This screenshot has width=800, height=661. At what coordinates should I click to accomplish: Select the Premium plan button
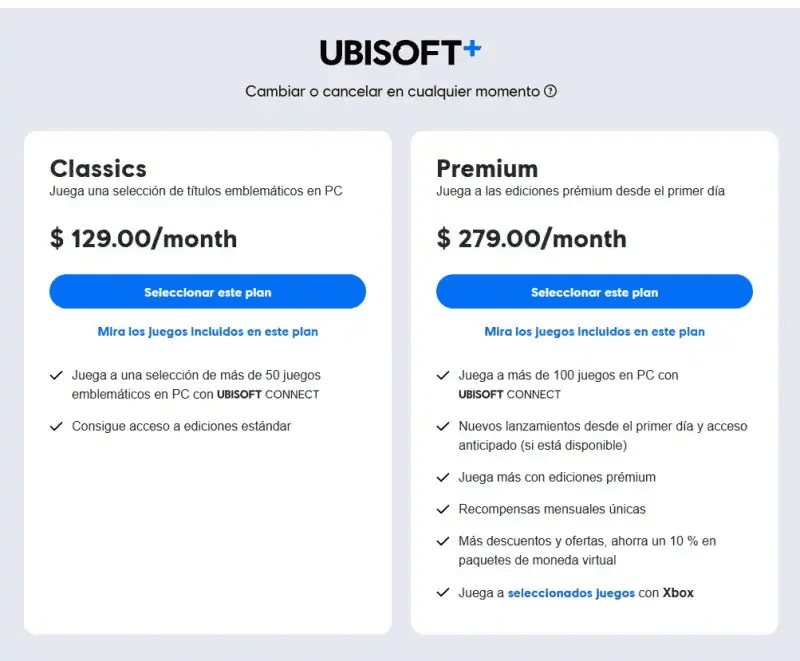594,292
